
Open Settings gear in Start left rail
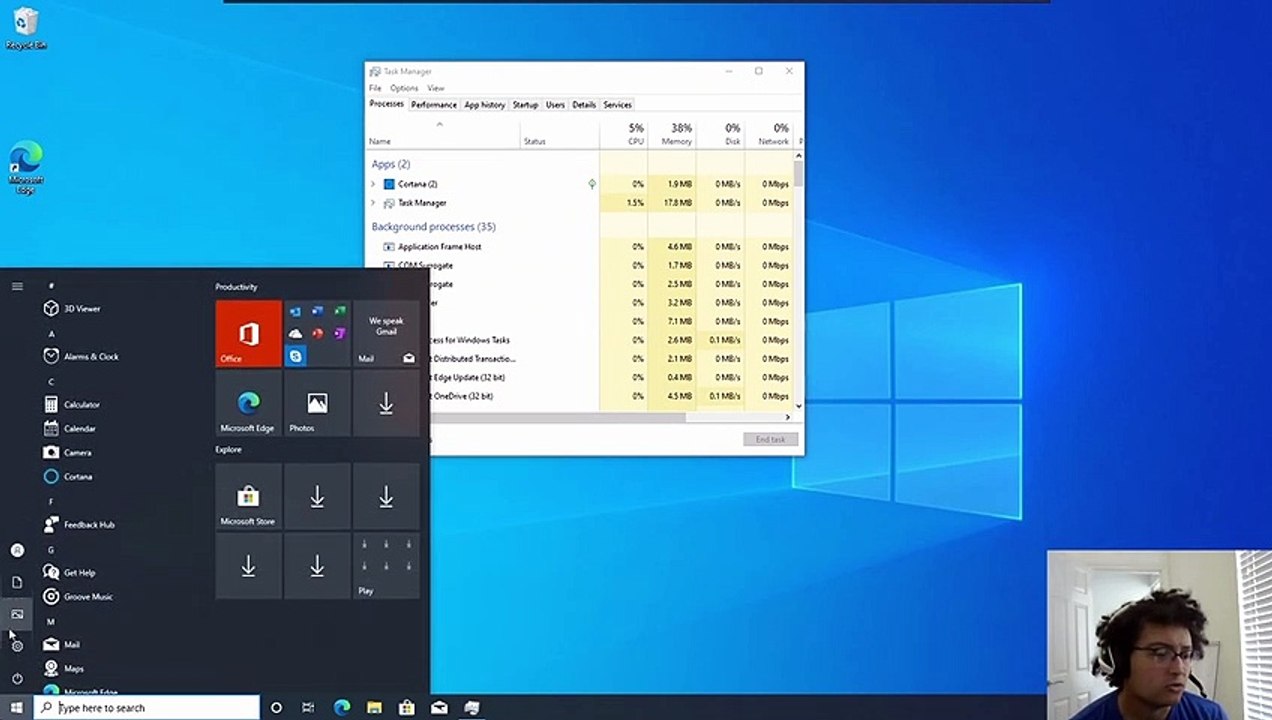click(17, 646)
